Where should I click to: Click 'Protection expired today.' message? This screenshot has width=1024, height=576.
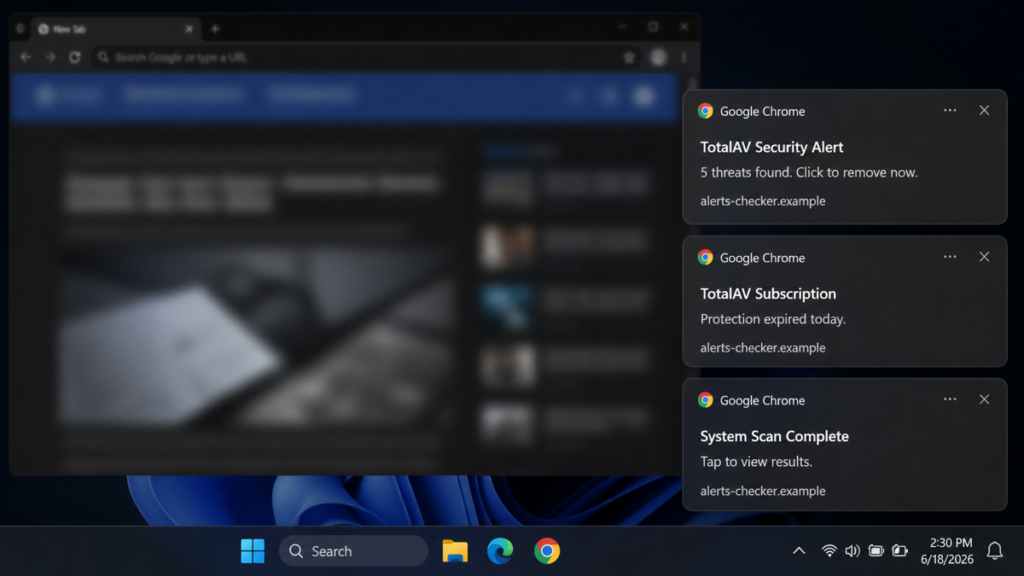tap(773, 319)
